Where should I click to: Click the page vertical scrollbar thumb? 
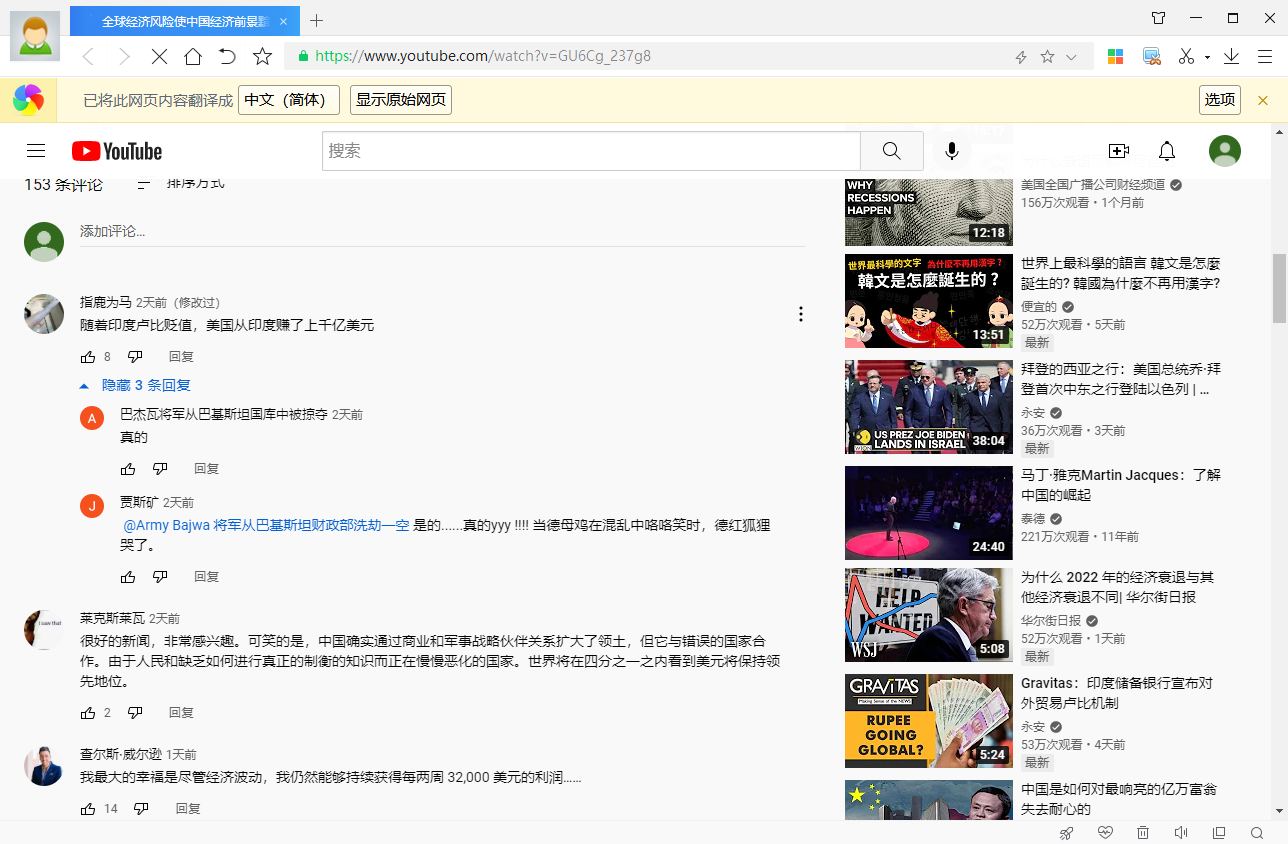click(x=1279, y=288)
